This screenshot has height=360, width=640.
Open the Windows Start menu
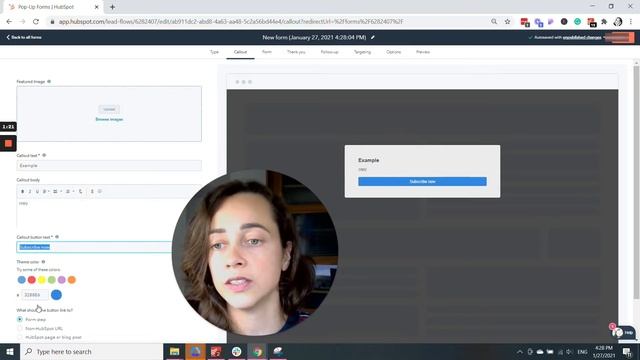(9, 351)
